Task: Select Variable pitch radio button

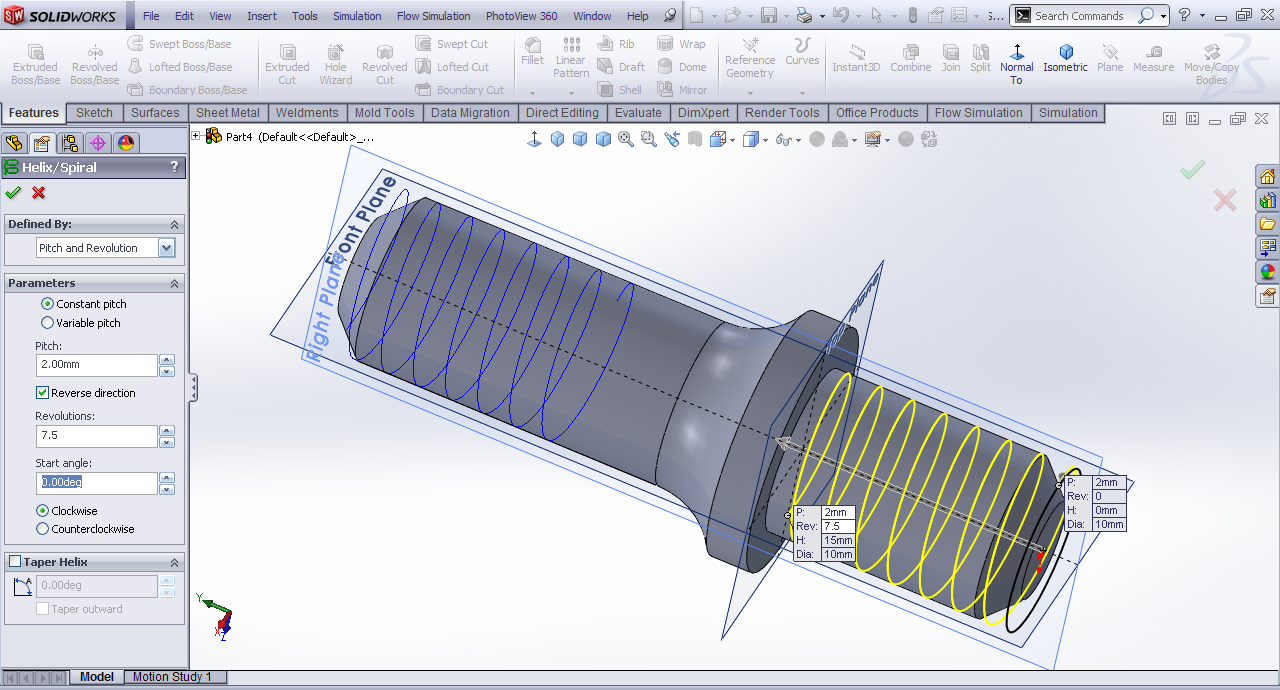Action: click(x=47, y=323)
